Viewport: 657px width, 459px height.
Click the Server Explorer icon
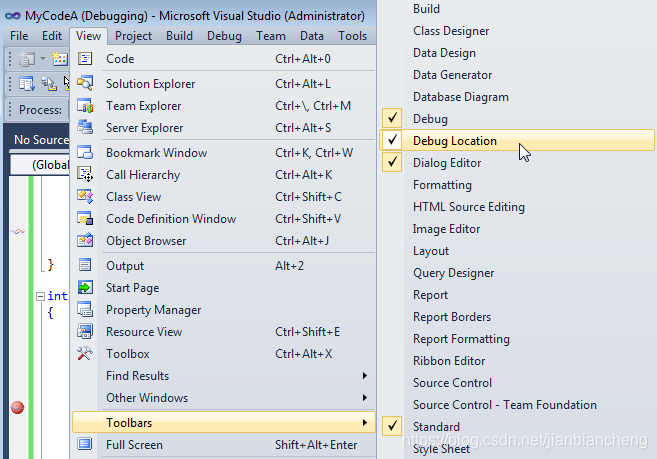85,127
